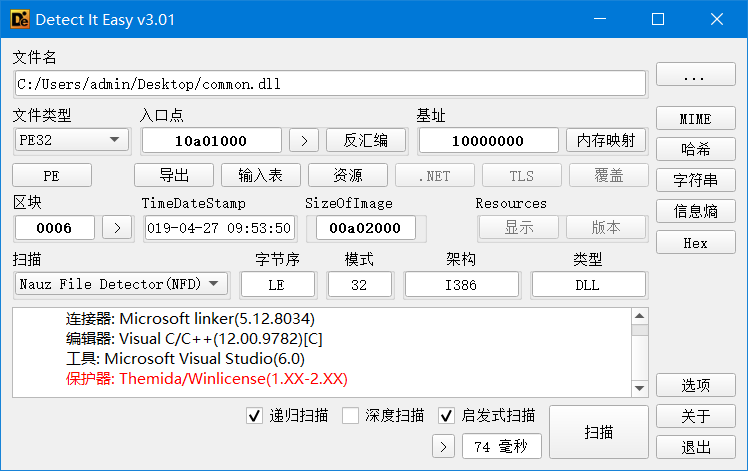The height and width of the screenshot is (471, 748).
Task: Open the 哈希 hash dialog
Action: point(696,149)
